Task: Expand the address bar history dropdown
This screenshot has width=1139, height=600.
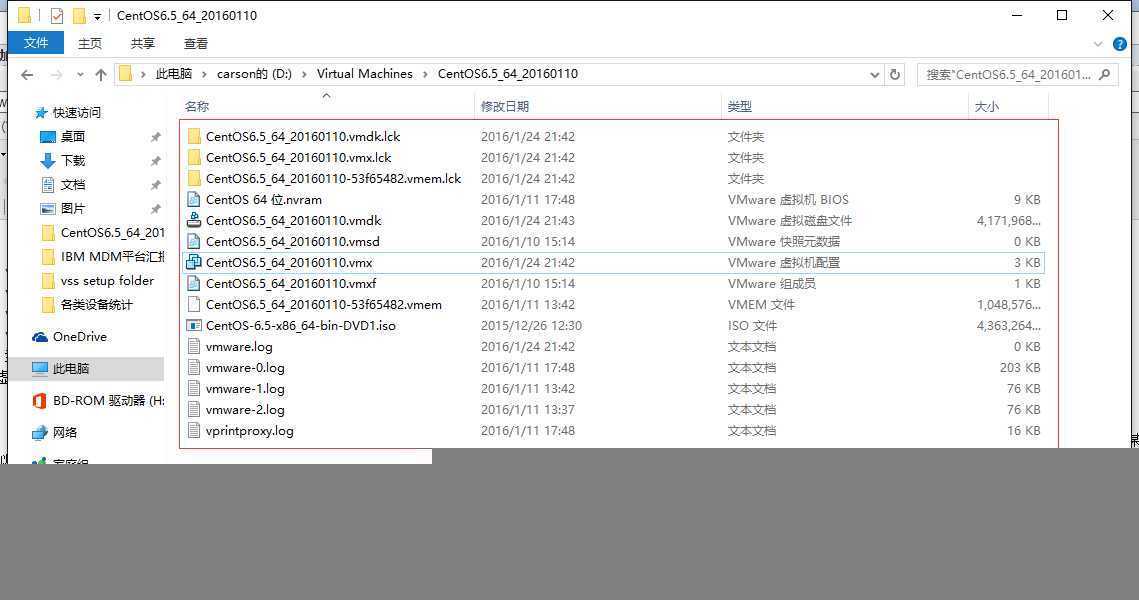Action: (x=874, y=75)
